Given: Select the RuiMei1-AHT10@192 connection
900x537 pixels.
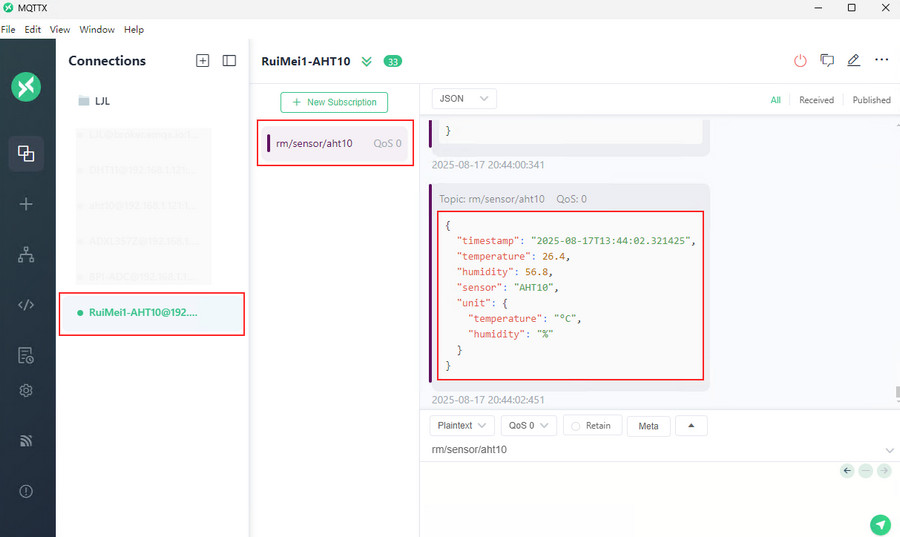Looking at the screenshot, I should (152, 313).
